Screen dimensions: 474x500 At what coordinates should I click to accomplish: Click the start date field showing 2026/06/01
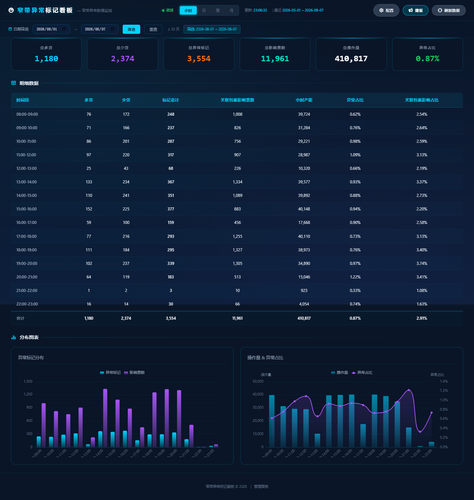click(51, 29)
